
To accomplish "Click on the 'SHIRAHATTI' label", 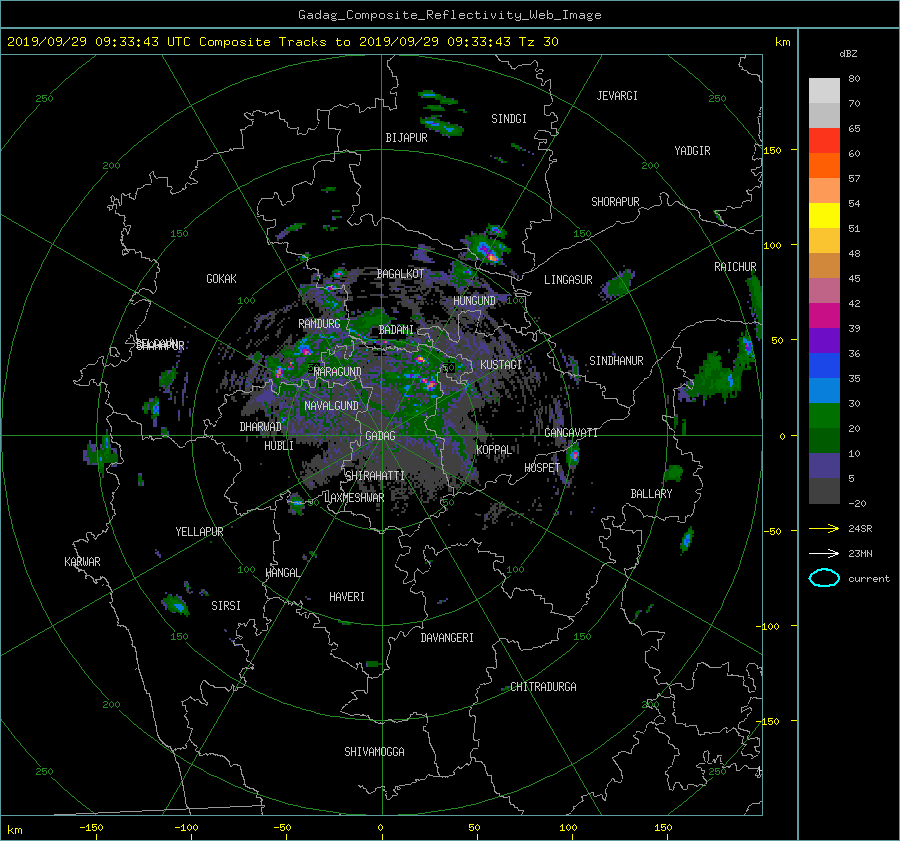I will 375,476.
